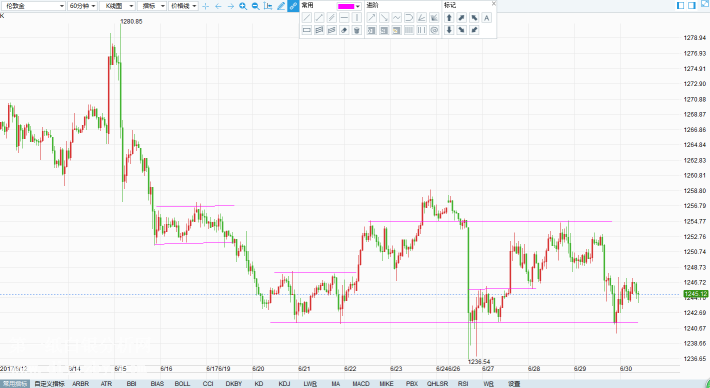The width and height of the screenshot is (710, 388).
Task: Click the magenta line color swatch
Action: 346,6
